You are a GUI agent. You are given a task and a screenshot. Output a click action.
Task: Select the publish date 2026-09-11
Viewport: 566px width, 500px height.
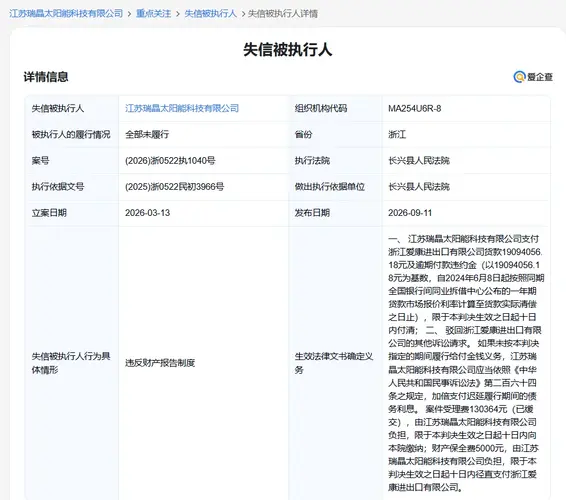pos(410,213)
